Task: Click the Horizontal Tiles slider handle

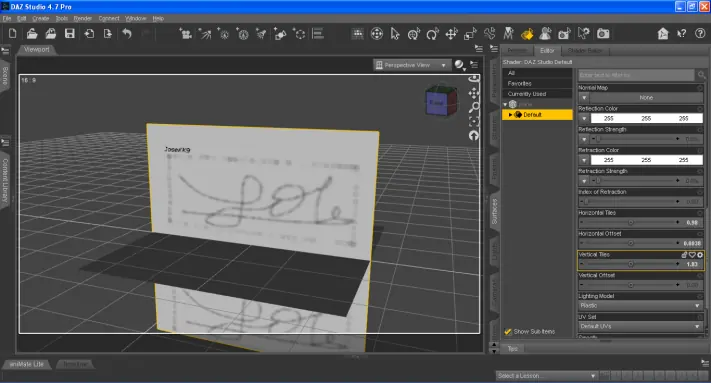Action: point(630,223)
